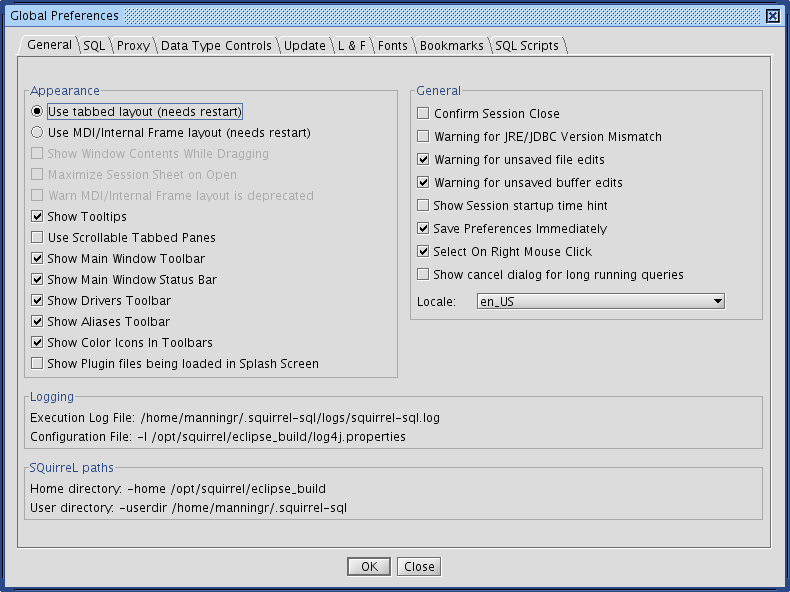Open the Bookmarks tab
The height and width of the screenshot is (592, 790).
[451, 46]
